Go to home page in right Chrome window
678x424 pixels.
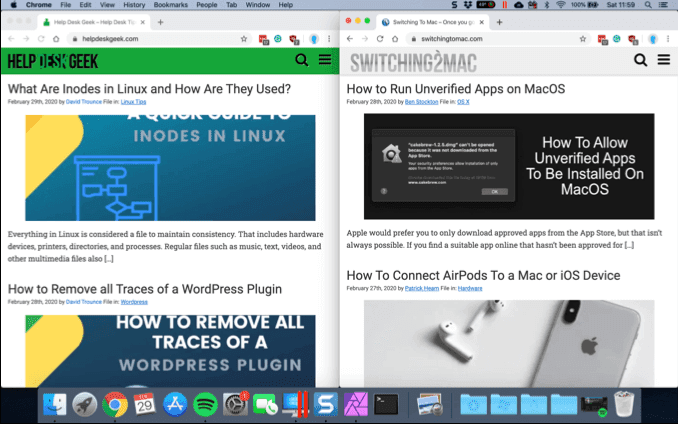point(395,39)
